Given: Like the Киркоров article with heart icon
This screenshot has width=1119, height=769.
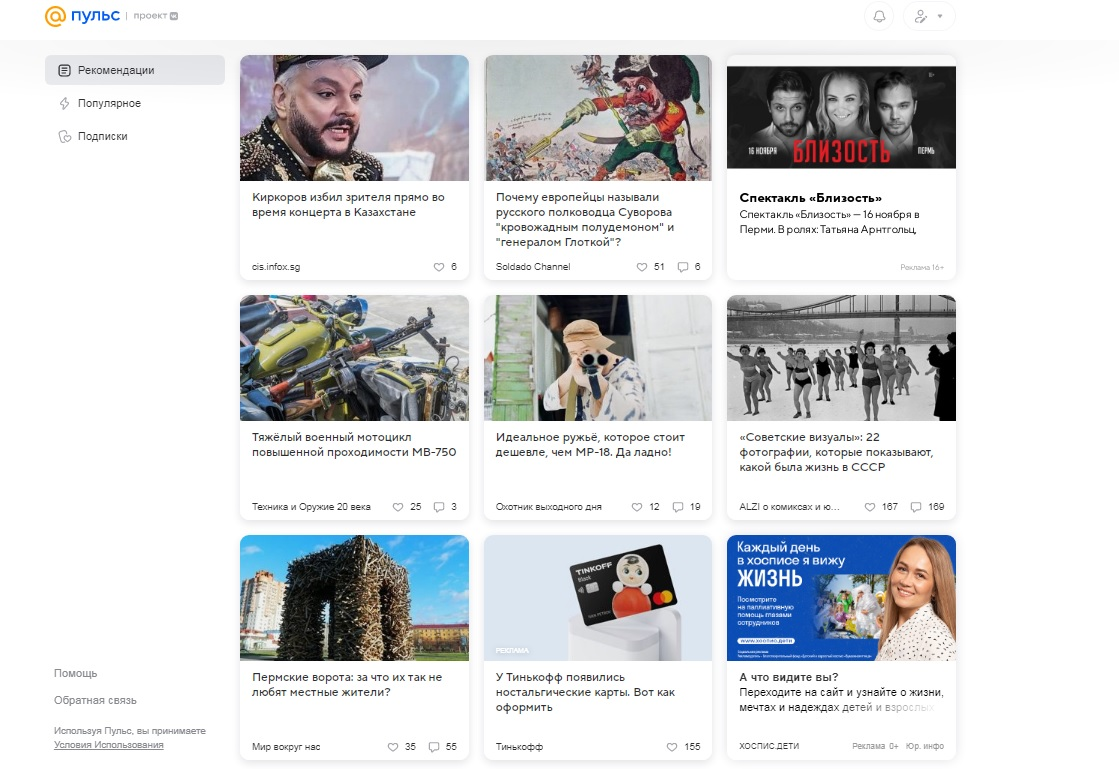Looking at the screenshot, I should point(439,267).
